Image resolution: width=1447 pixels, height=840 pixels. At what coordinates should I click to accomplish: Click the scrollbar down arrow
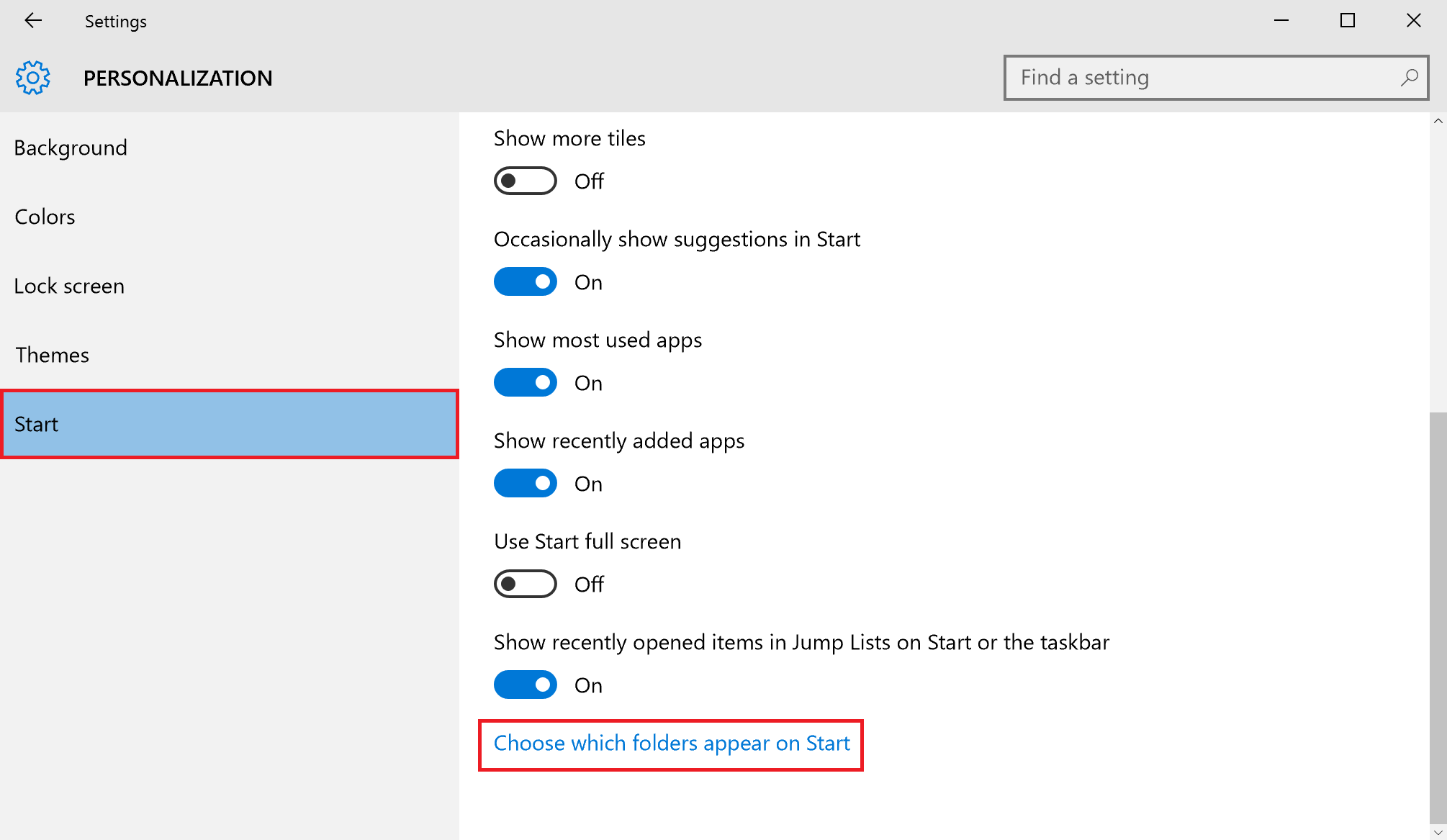coord(1438,831)
